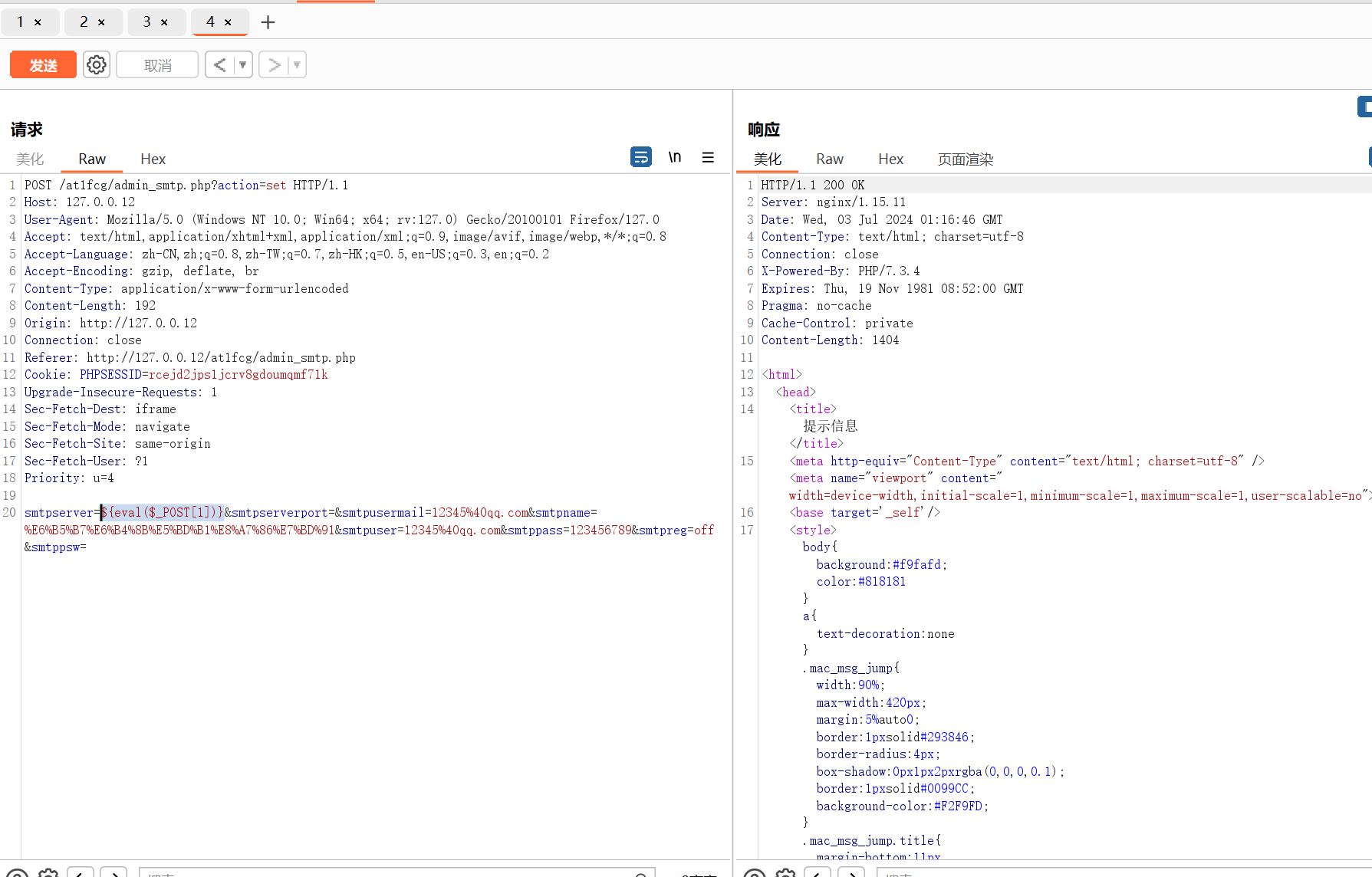Click the Content-Length: 1404 response header

point(831,340)
